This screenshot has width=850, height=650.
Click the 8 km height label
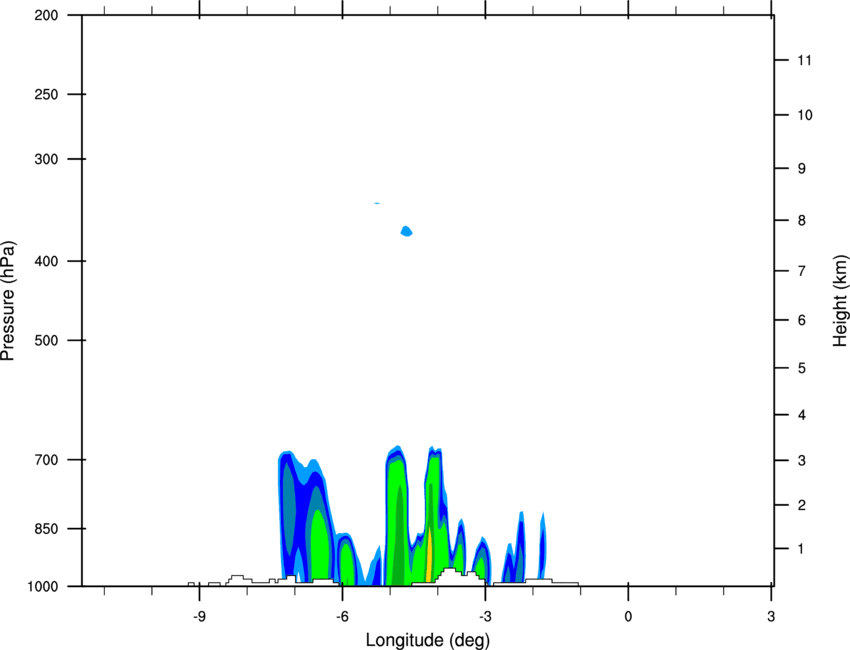pos(802,220)
